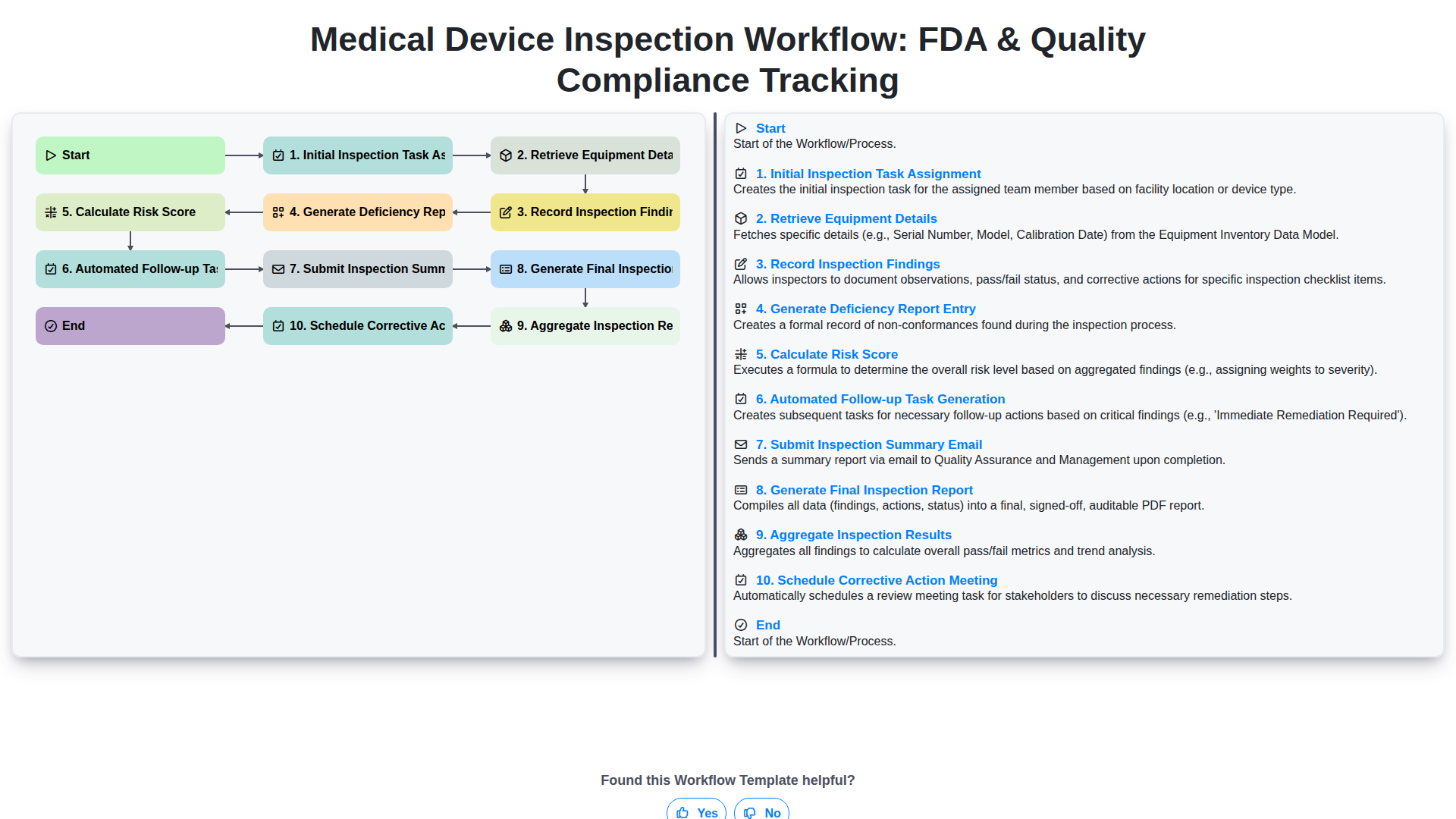This screenshot has width=1456, height=819.
Task: Click the hash icon beside Calculate Risk Score heading
Action: point(741,354)
